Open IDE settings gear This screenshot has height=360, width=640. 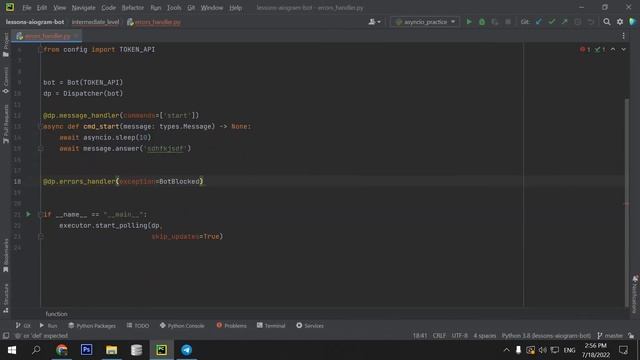(620, 22)
